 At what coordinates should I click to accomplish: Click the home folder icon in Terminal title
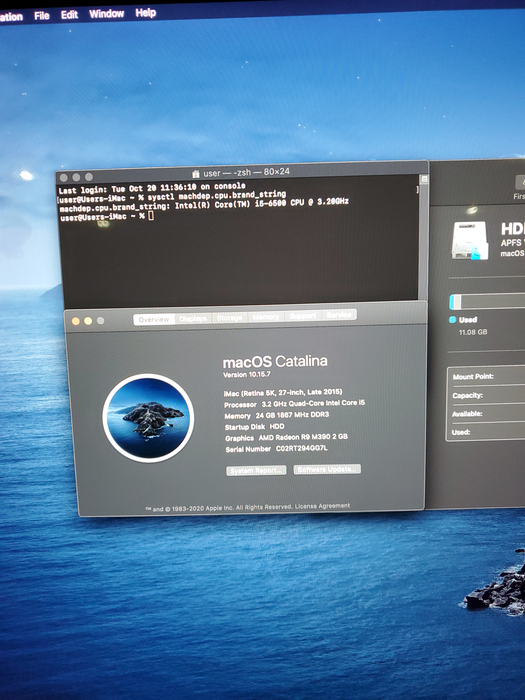(x=196, y=174)
